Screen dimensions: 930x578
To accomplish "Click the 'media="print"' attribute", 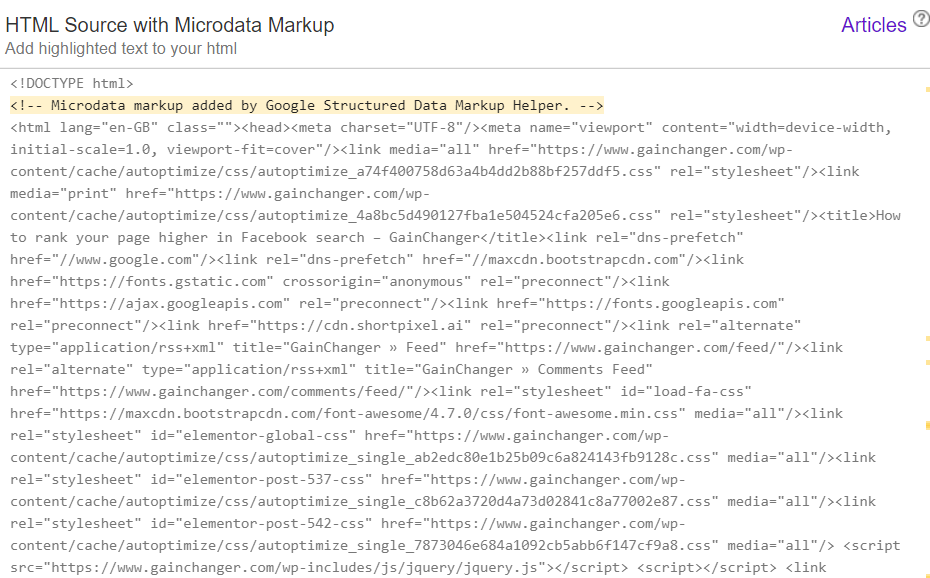I will click(63, 193).
